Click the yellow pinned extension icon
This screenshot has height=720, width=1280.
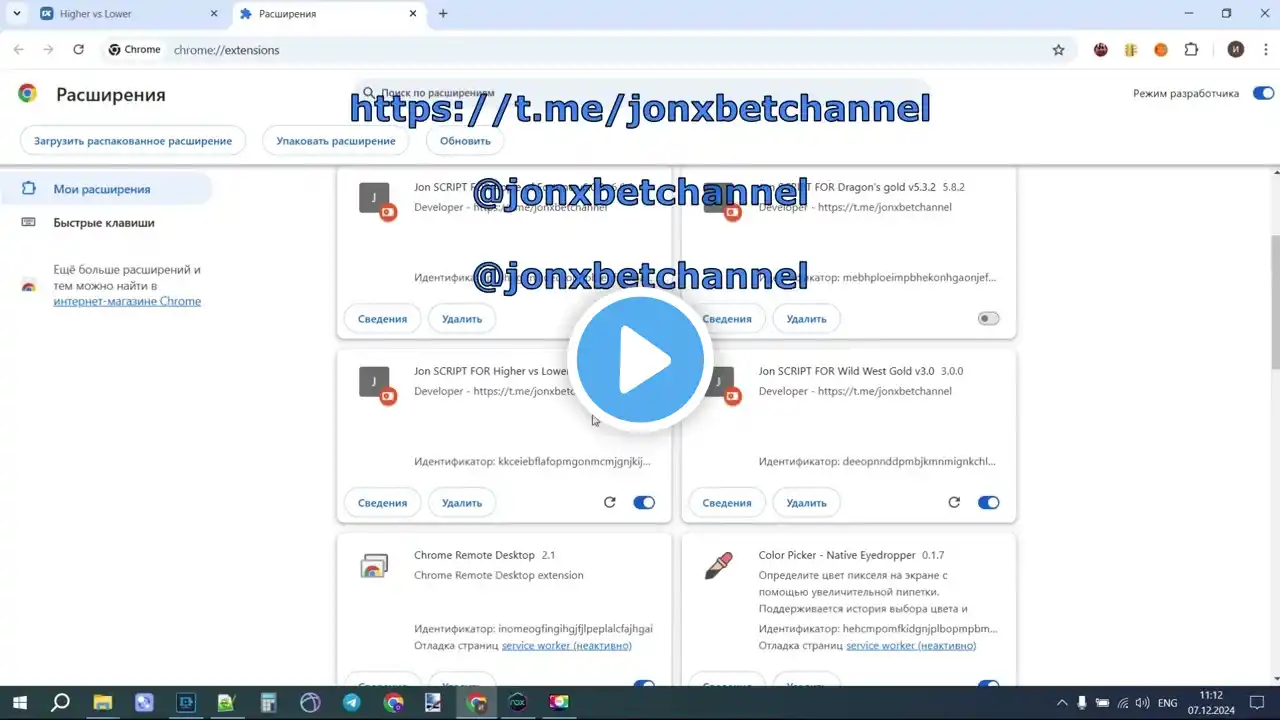pos(1131,49)
